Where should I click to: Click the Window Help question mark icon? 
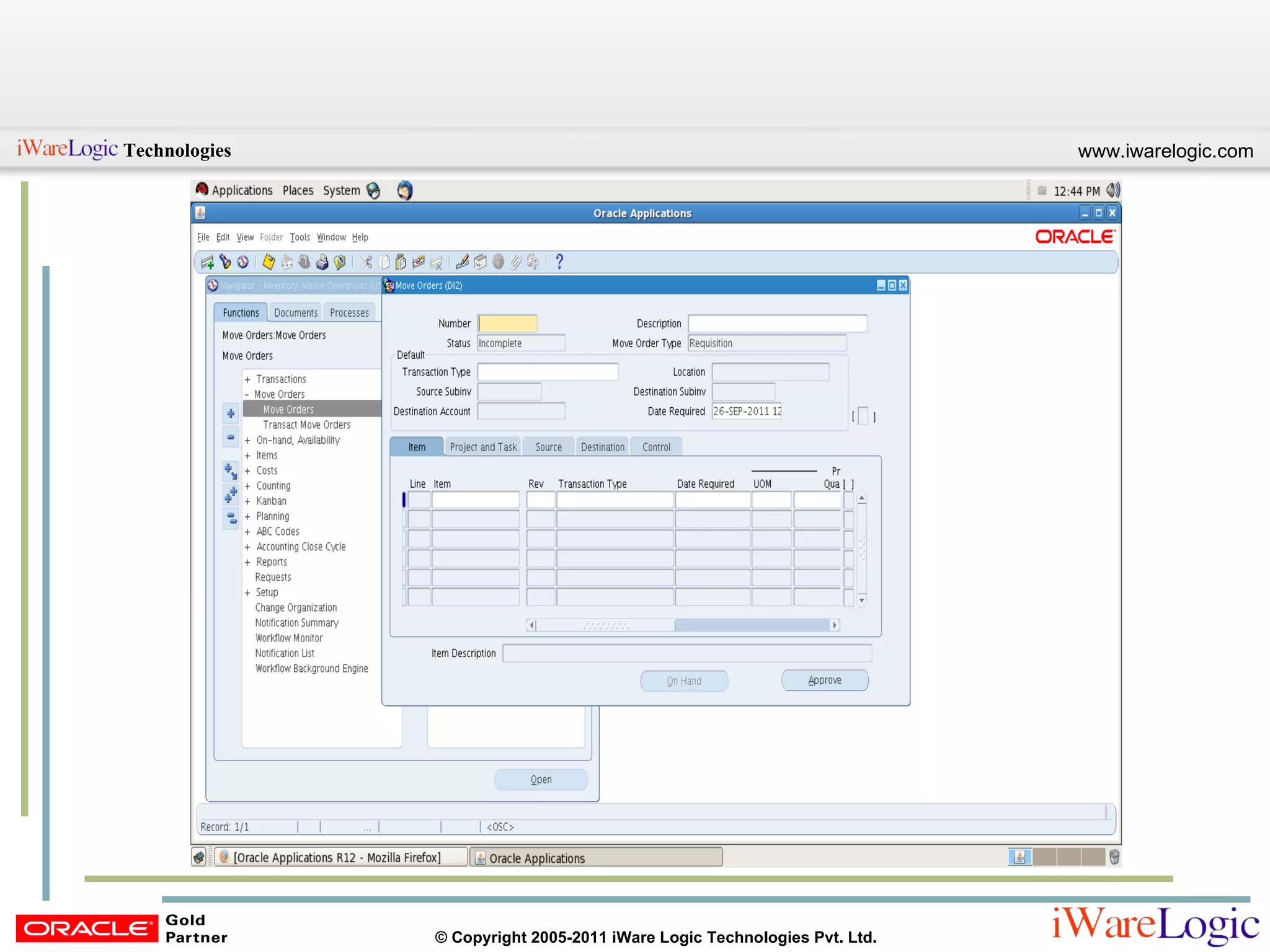click(x=559, y=262)
